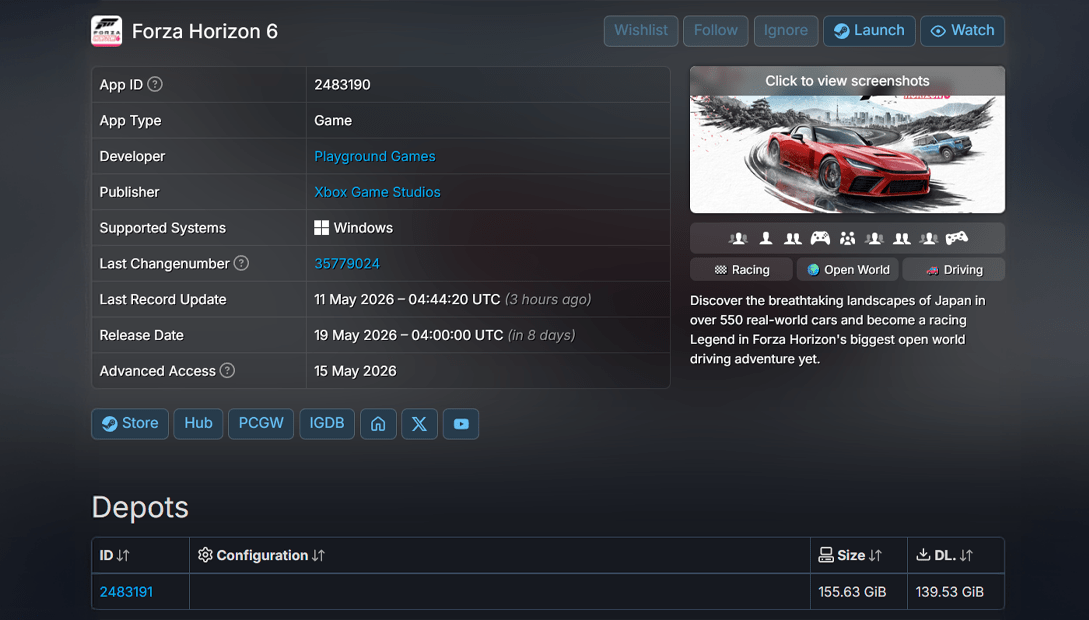Launch the game in Steam
This screenshot has width=1089, height=620.
click(870, 31)
